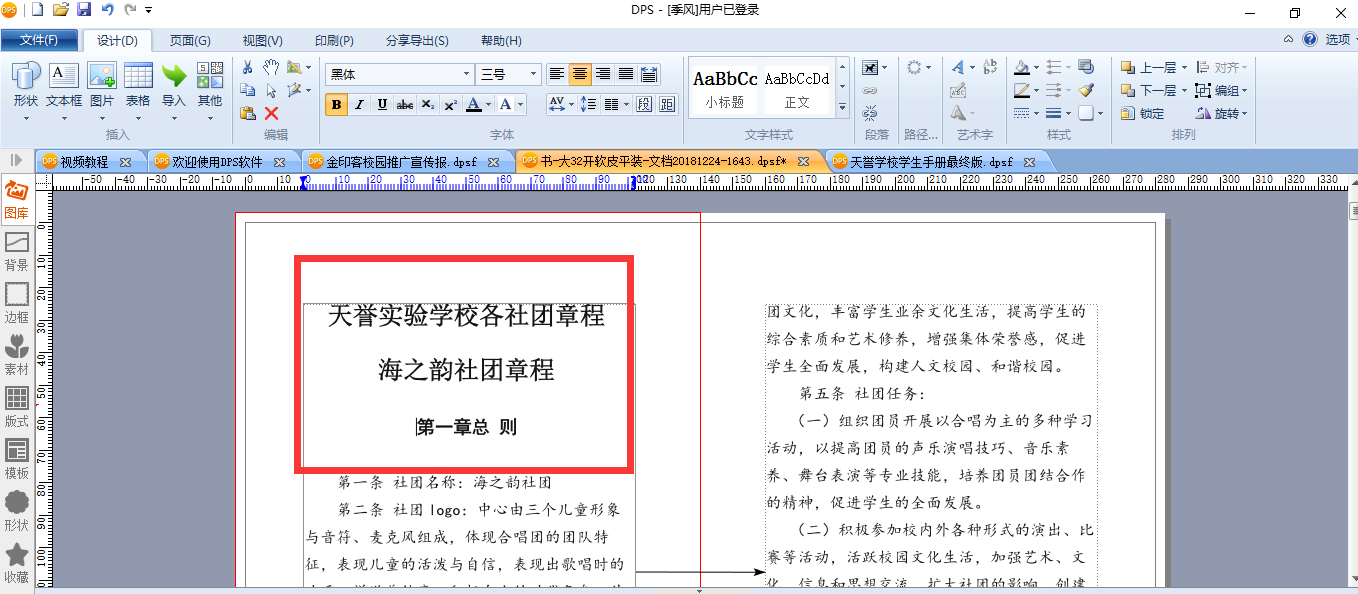The width and height of the screenshot is (1358, 594).
Task: Click the 锁定 lock button
Action: (1143, 113)
